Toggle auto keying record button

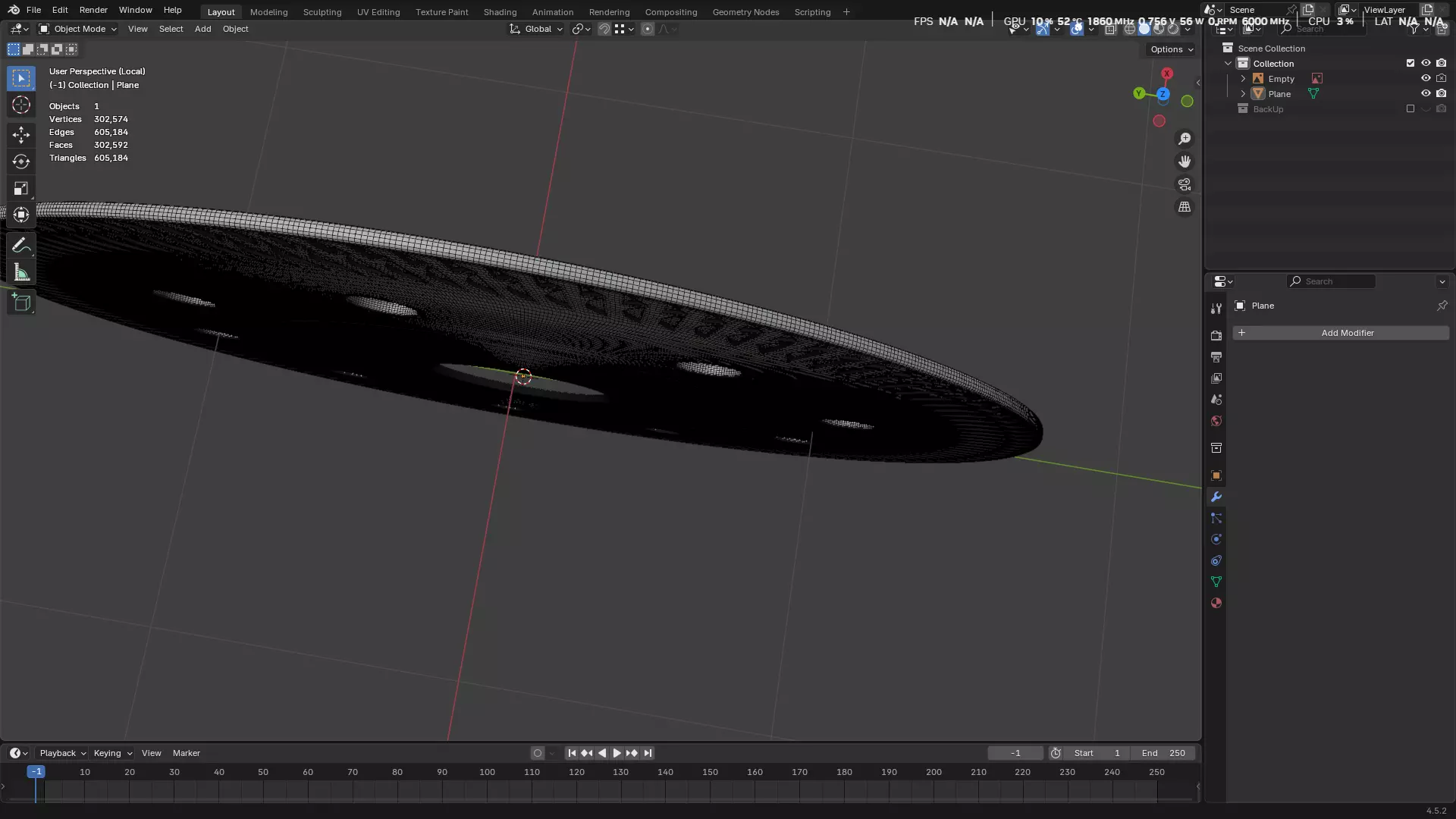point(538,753)
